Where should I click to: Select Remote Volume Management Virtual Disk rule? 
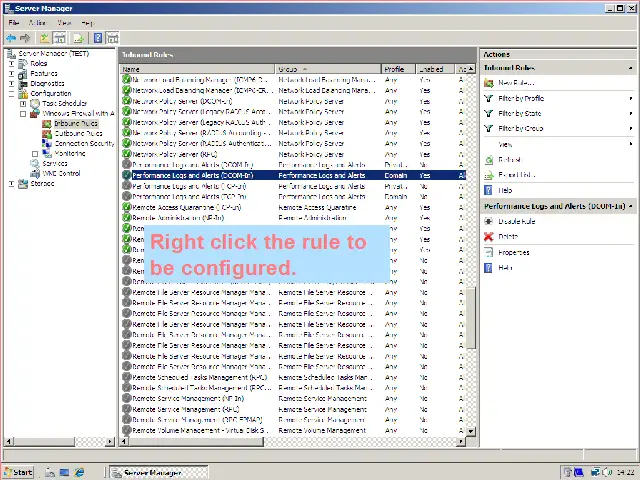293,430
